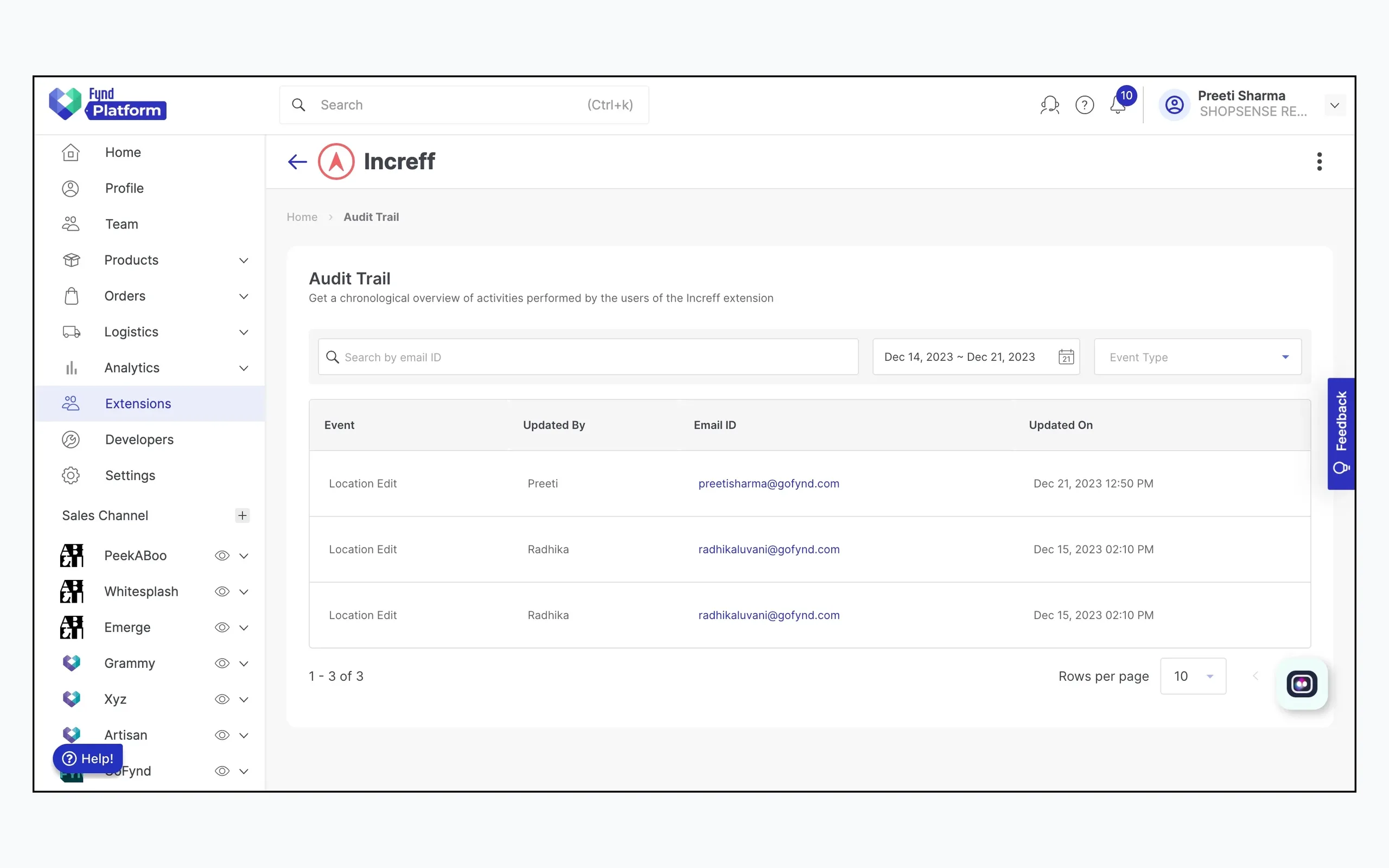Click the Home house icon in the sidebar
The image size is (1389, 868).
pyautogui.click(x=71, y=152)
